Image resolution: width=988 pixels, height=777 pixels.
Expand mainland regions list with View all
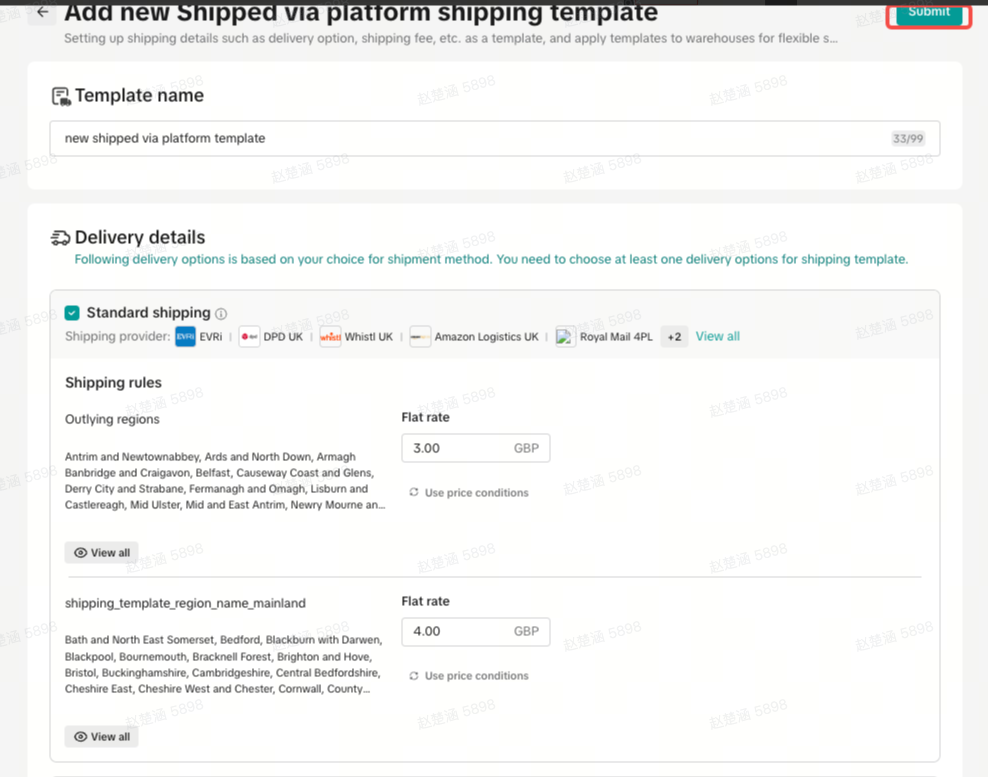click(102, 737)
